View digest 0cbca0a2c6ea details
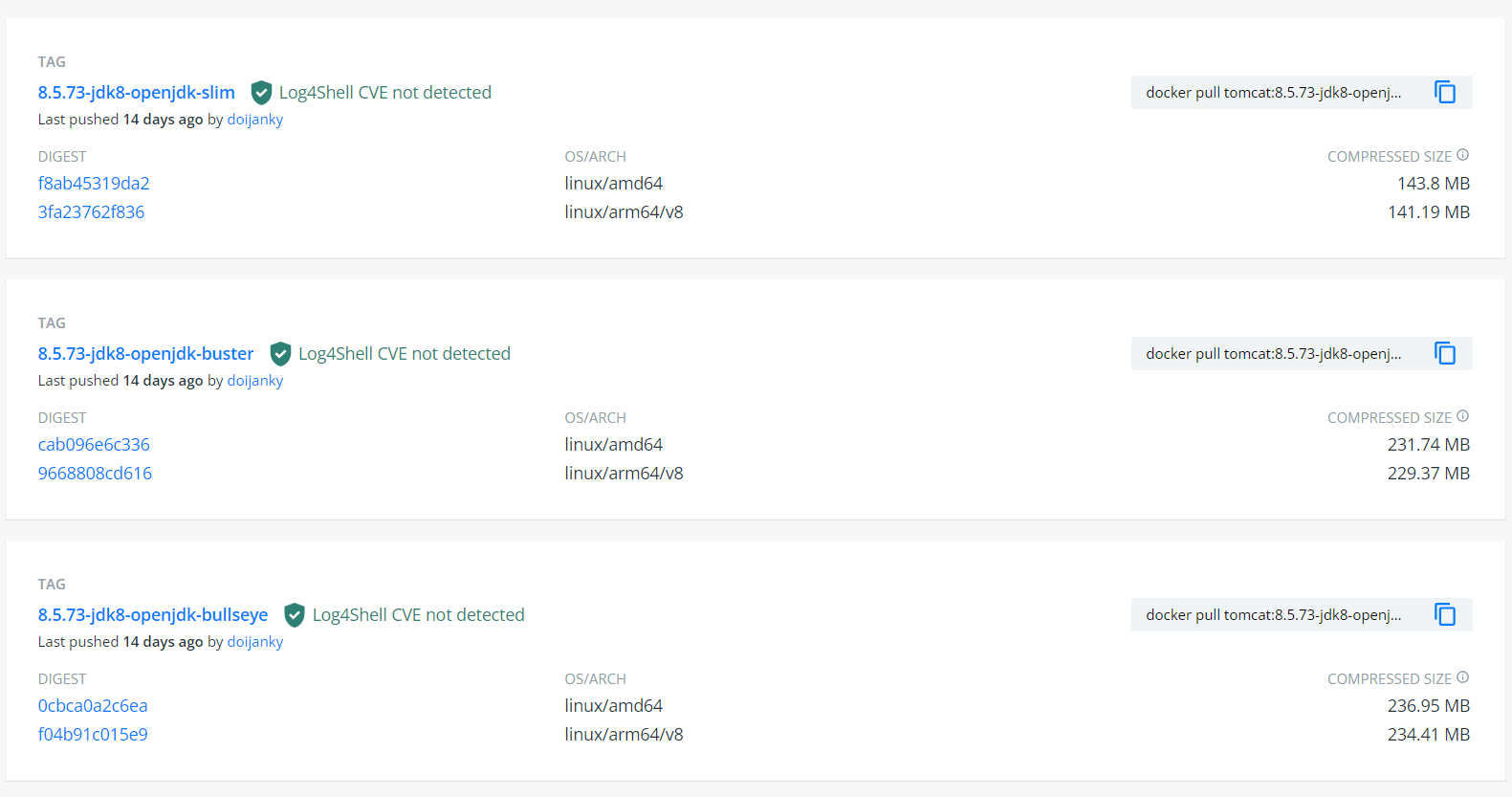Image resolution: width=1512 pixels, height=797 pixels. click(x=92, y=705)
